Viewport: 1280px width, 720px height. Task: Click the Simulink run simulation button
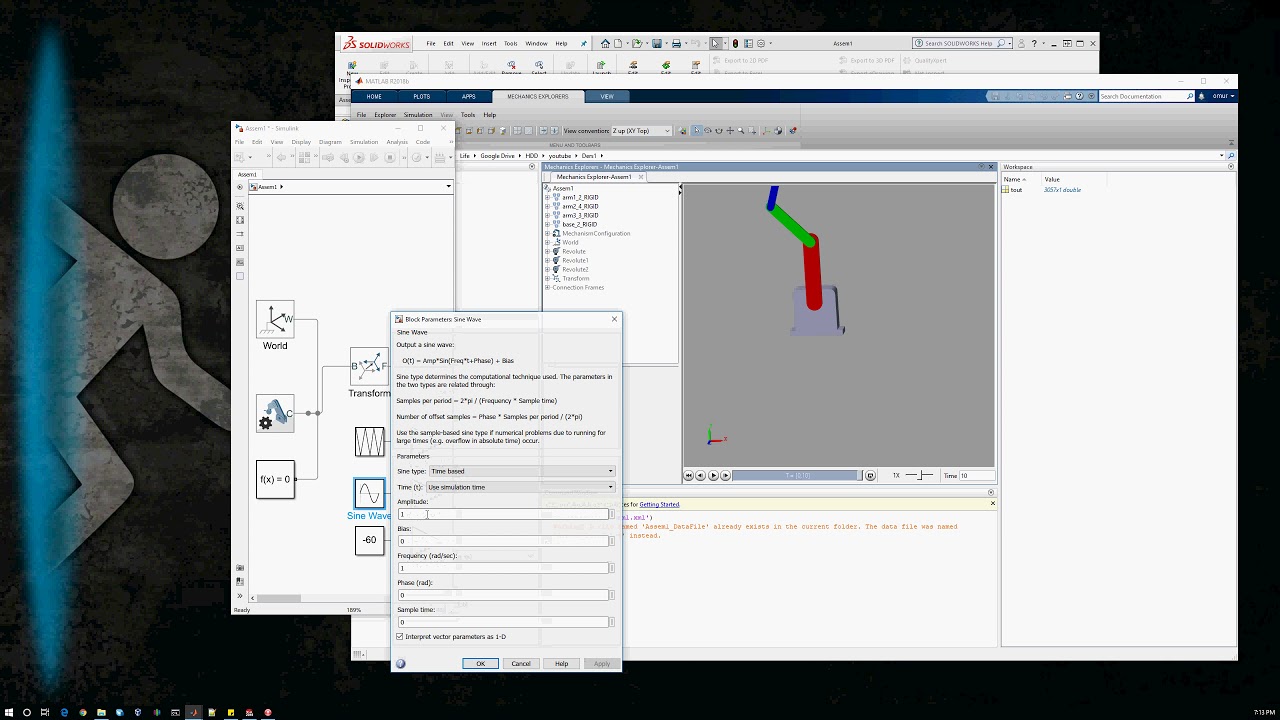pos(359,157)
